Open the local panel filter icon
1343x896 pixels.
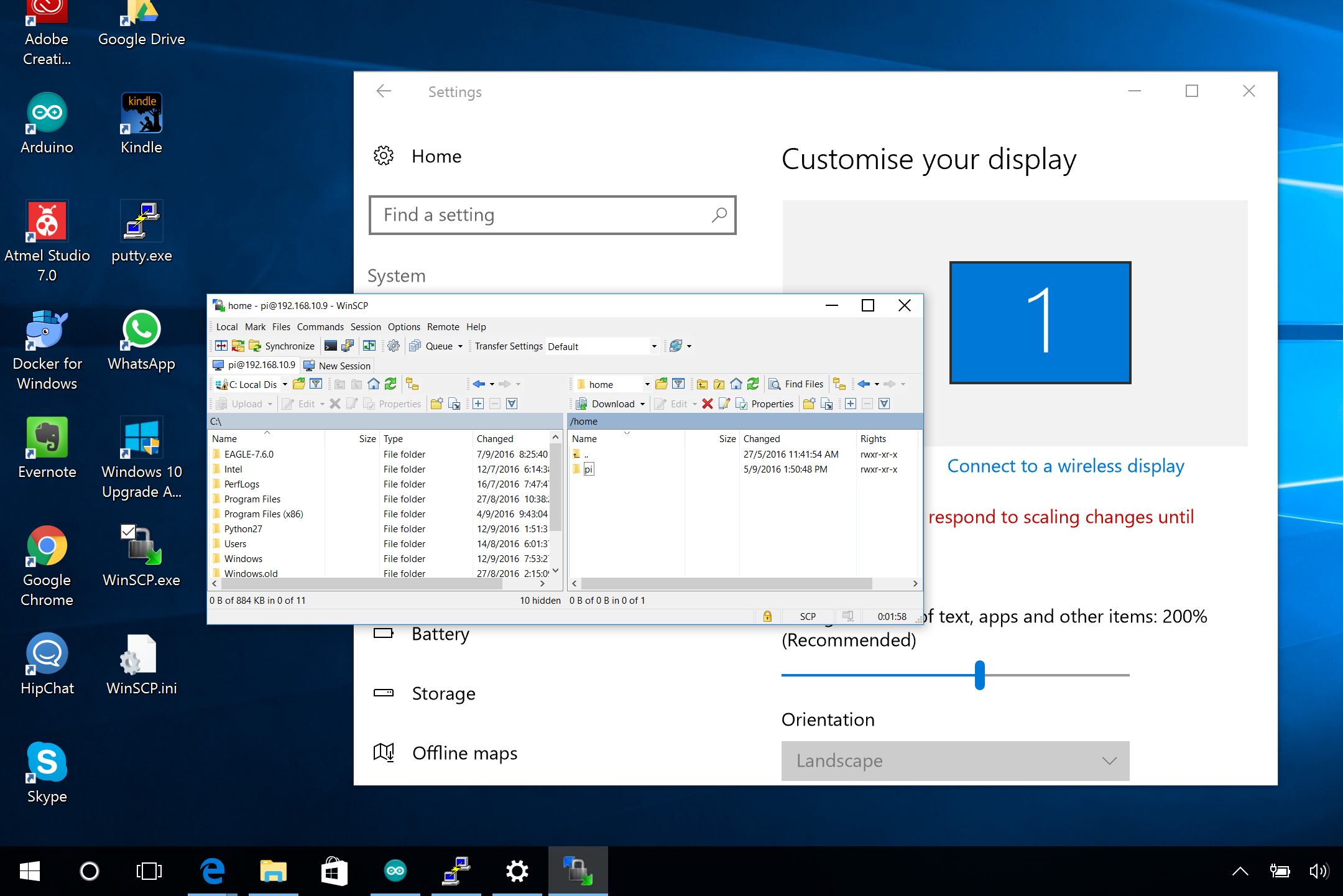click(x=316, y=384)
